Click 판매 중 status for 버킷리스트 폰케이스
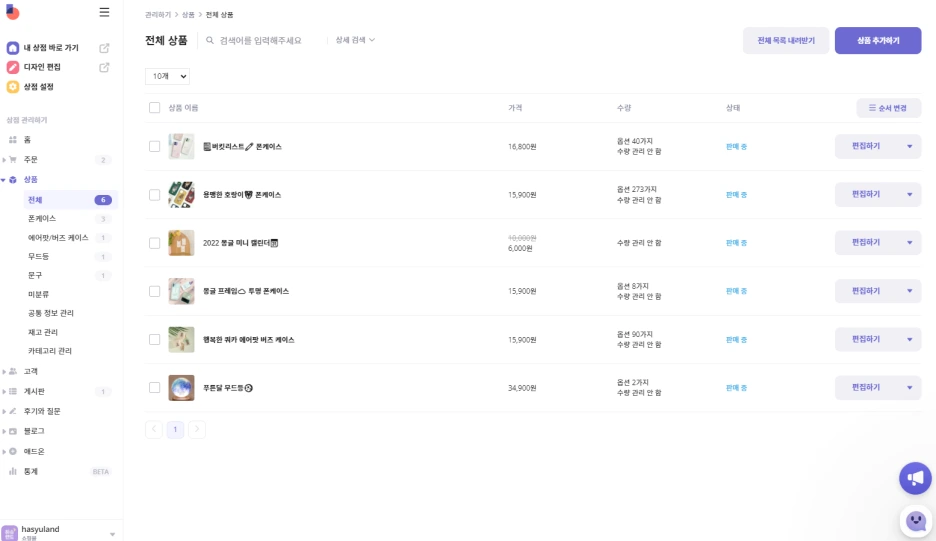 pyautogui.click(x=736, y=147)
